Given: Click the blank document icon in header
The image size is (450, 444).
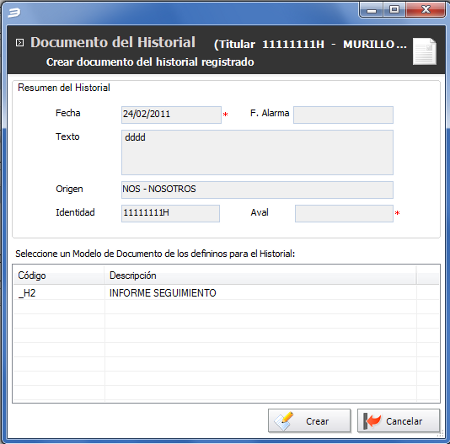Looking at the screenshot, I should [x=424, y=51].
